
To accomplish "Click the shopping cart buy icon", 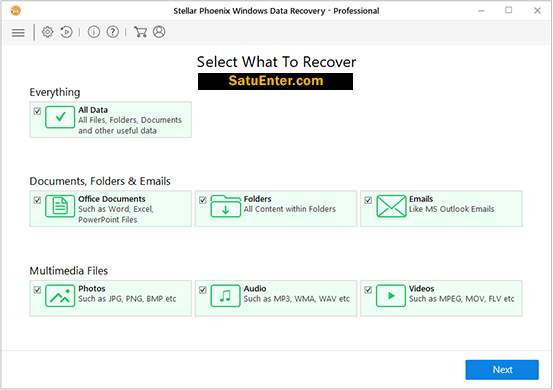I will point(140,32).
